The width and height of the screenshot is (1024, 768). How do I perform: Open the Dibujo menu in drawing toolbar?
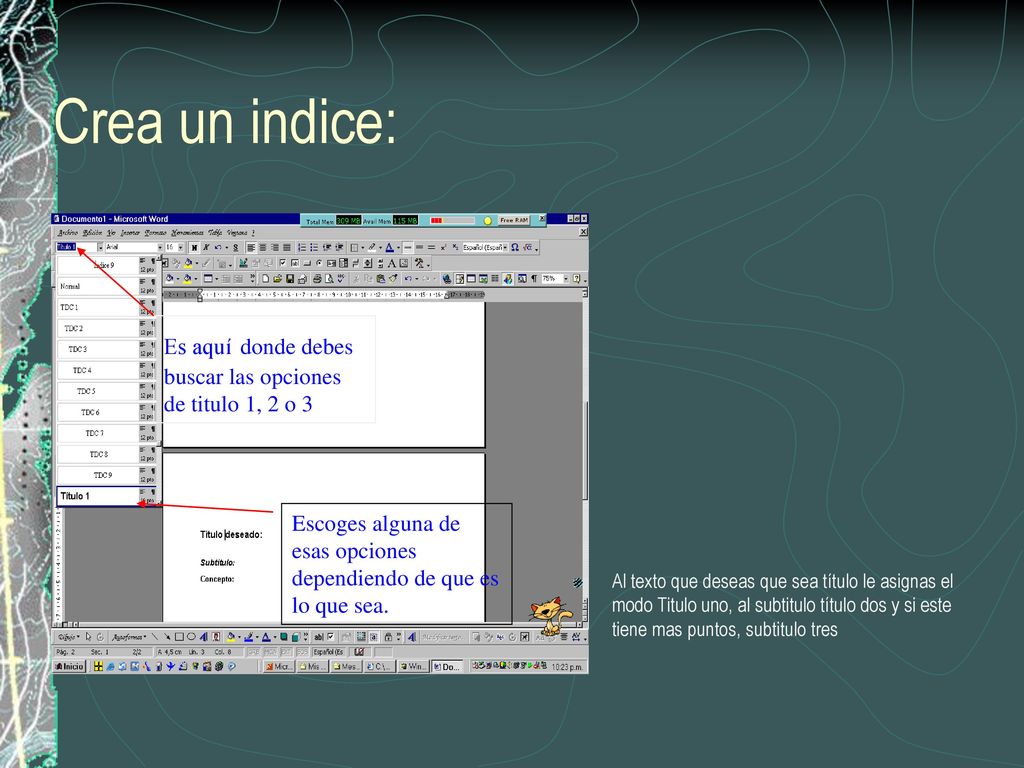(69, 637)
